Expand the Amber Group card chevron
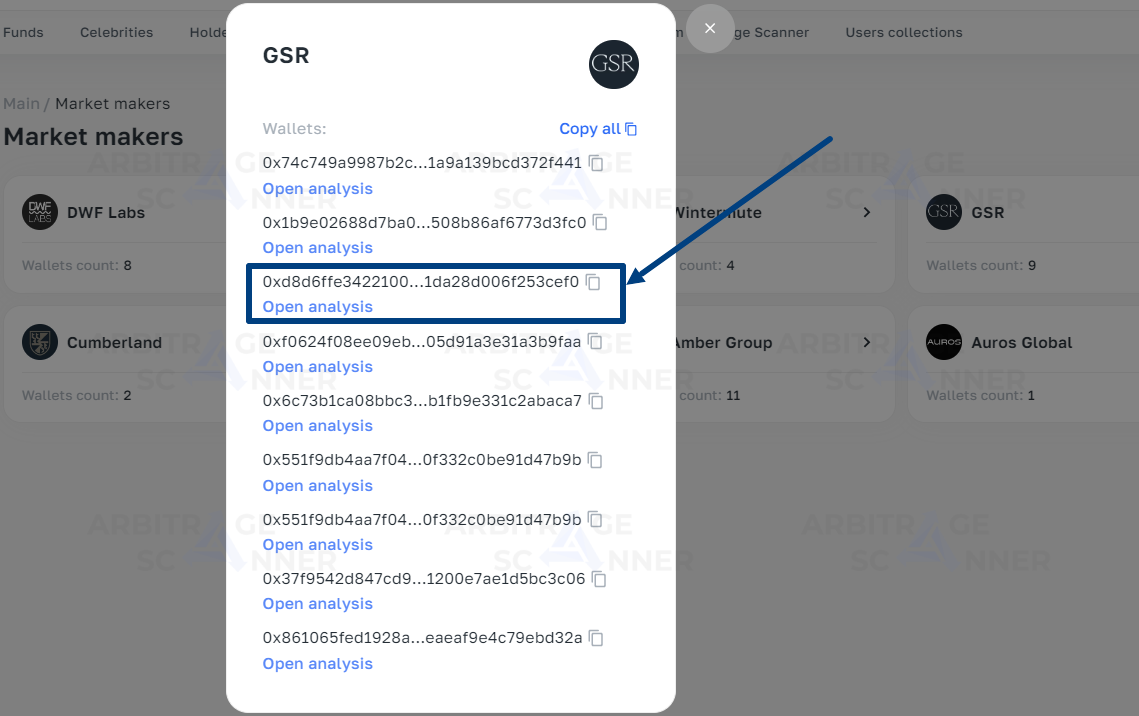 coord(867,342)
